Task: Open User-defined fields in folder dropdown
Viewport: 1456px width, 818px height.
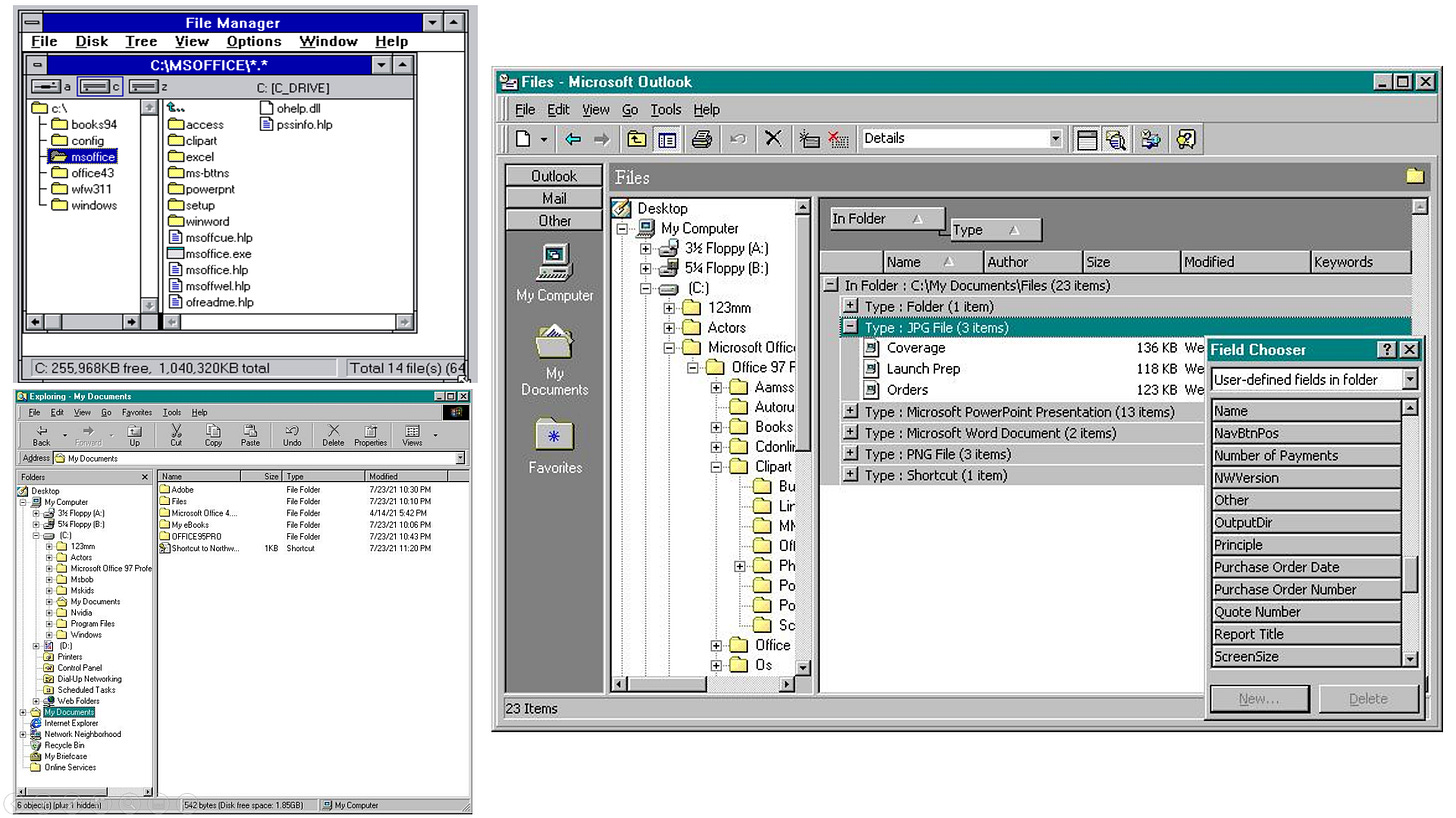Action: (1410, 380)
